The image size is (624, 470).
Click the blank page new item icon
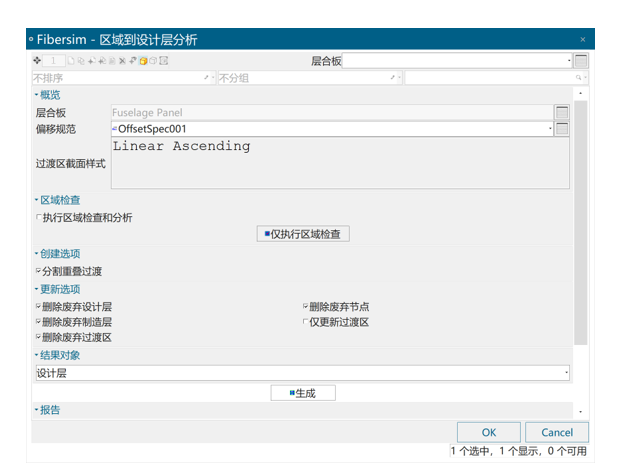tap(71, 60)
